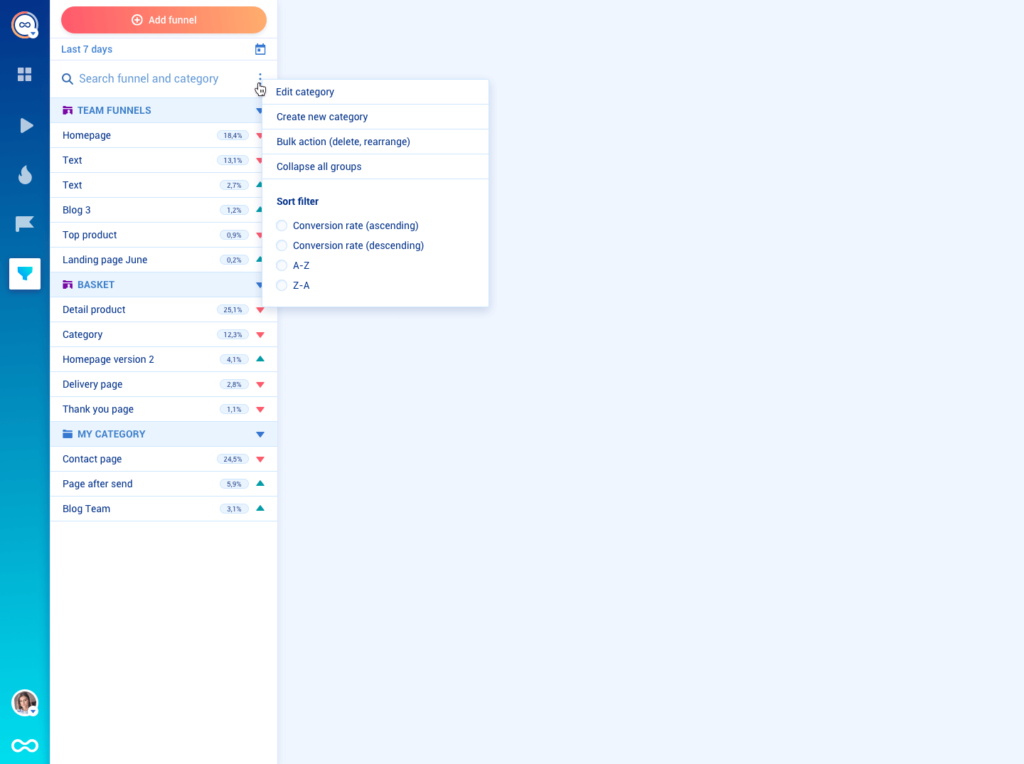Viewport: 1024px width, 764px height.
Task: Open the Delivery page funnel
Action: (x=163, y=385)
